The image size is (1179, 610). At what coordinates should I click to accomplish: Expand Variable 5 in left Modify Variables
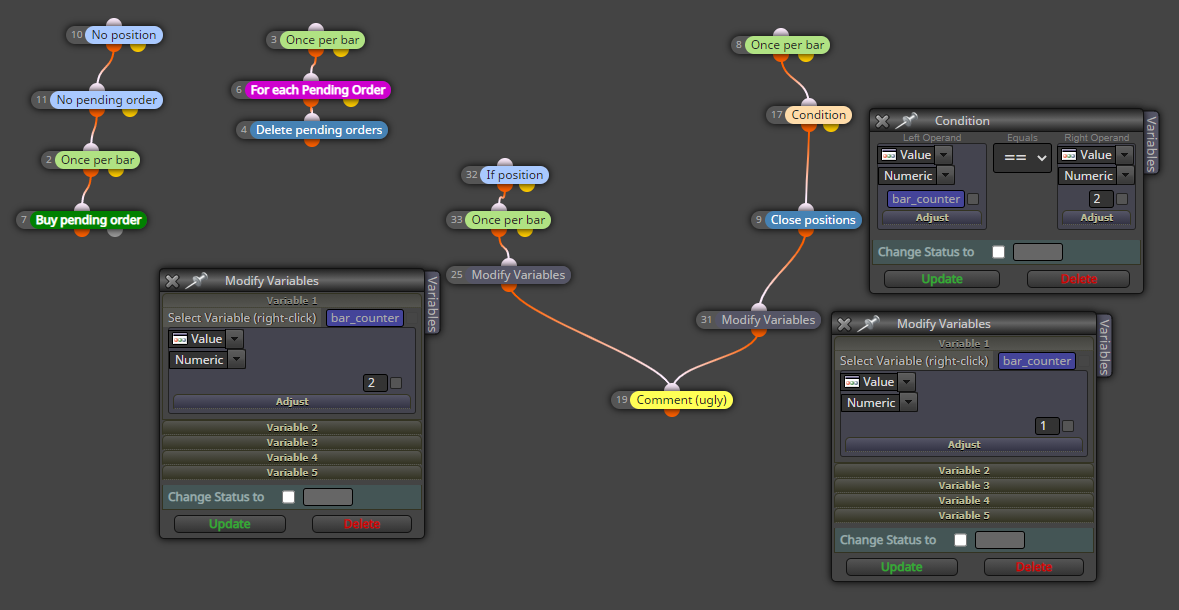click(292, 472)
